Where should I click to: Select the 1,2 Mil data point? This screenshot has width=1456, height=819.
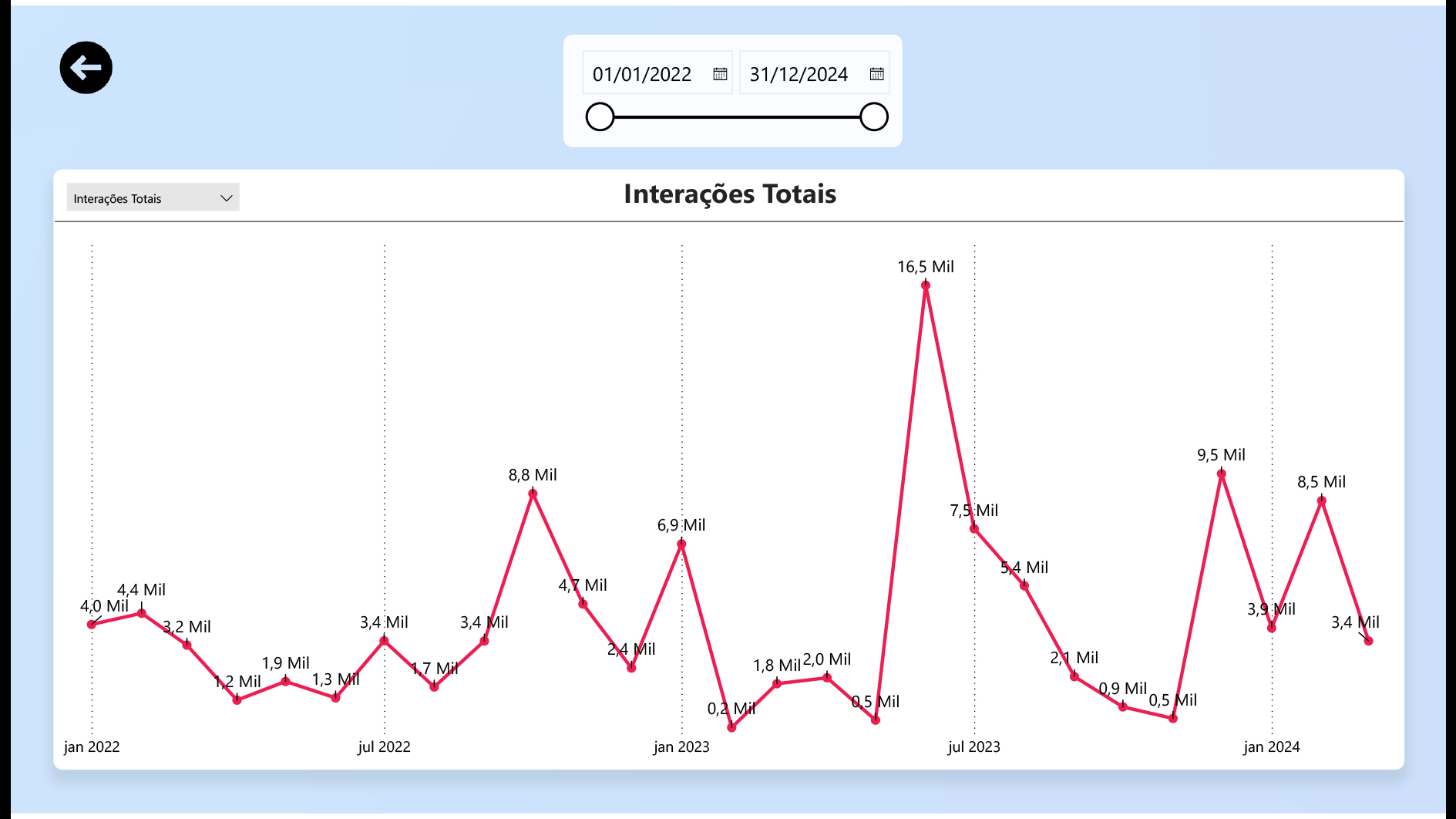coord(237,700)
